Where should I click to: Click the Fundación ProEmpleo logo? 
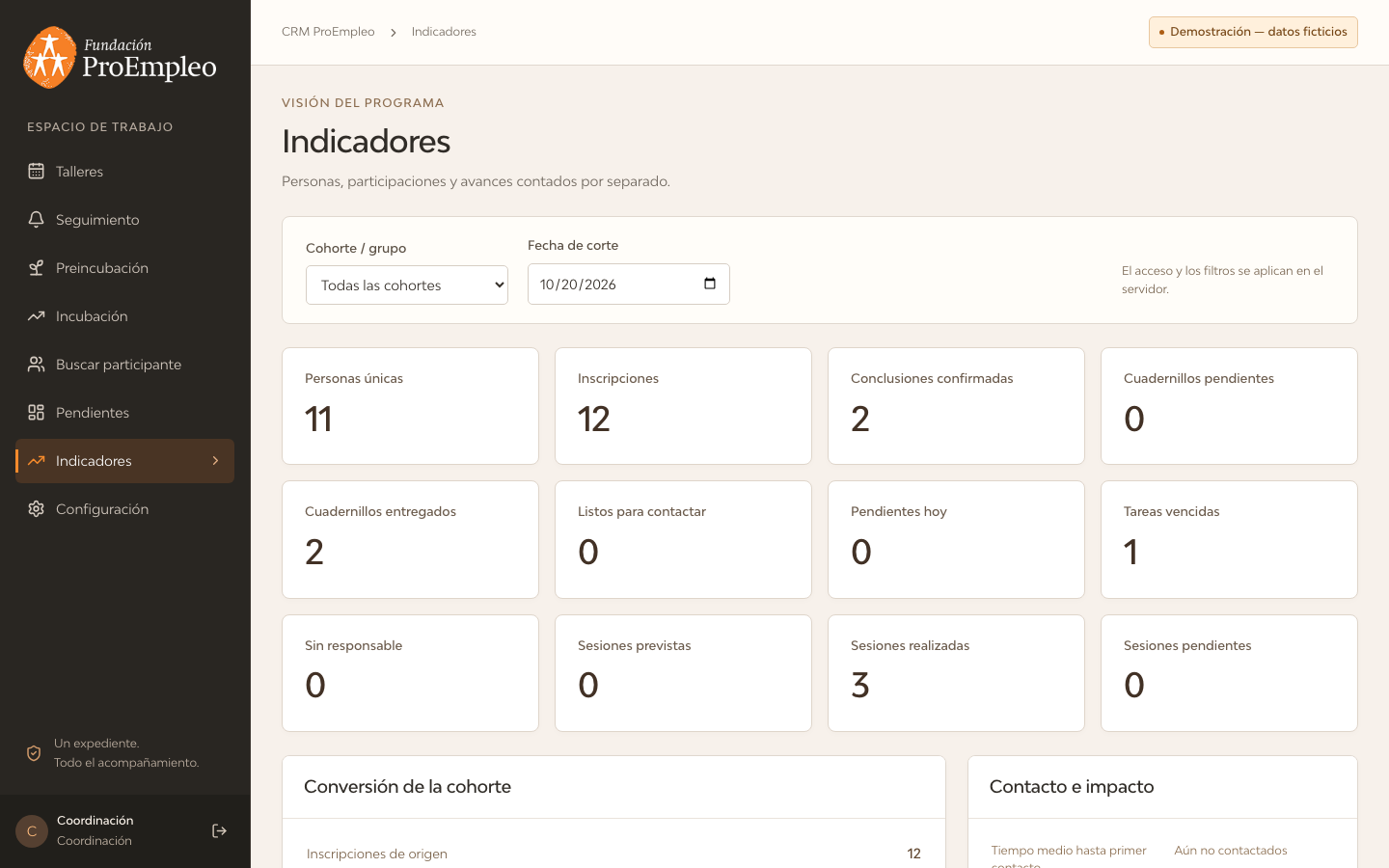pos(120,58)
